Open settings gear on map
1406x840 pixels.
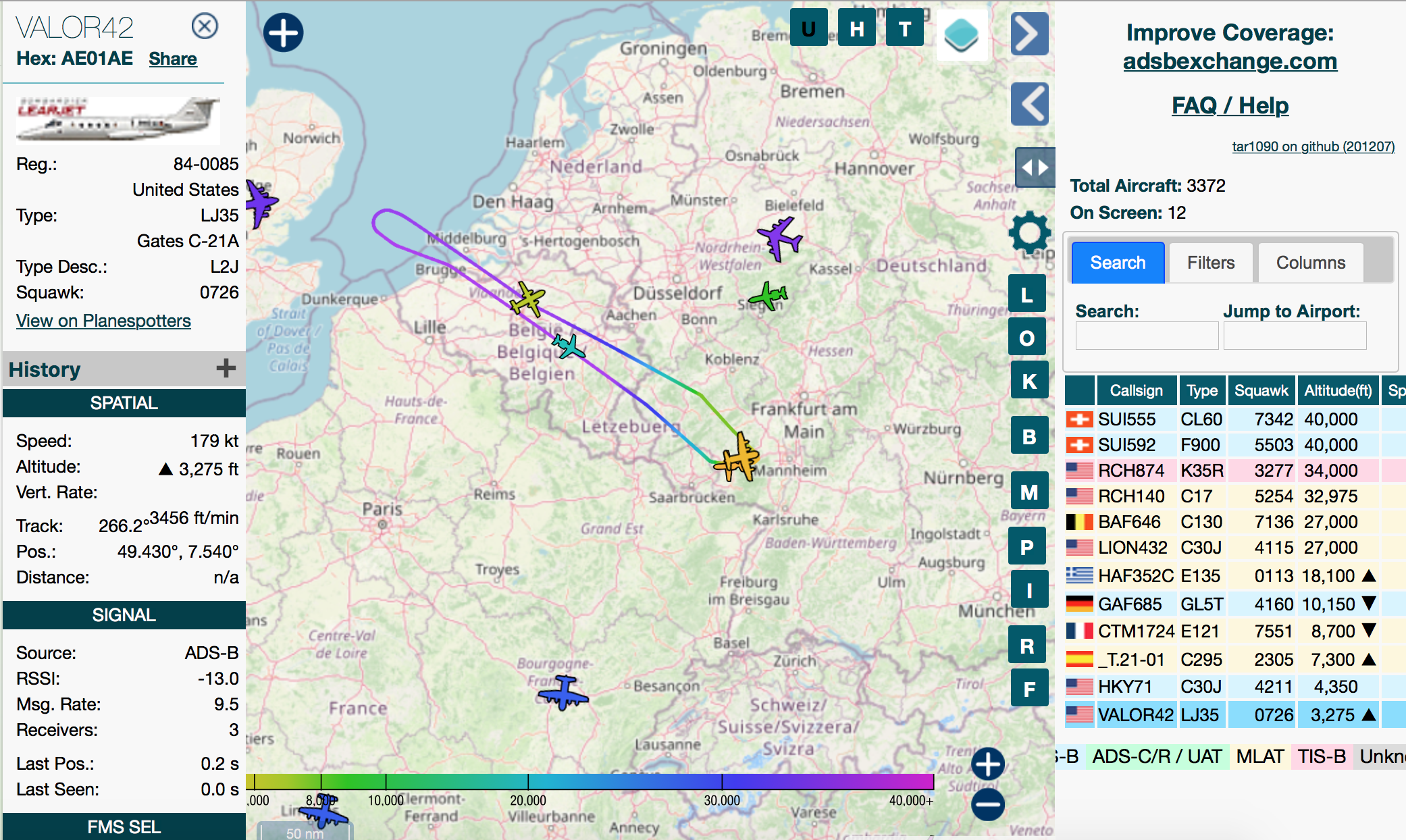(1029, 233)
